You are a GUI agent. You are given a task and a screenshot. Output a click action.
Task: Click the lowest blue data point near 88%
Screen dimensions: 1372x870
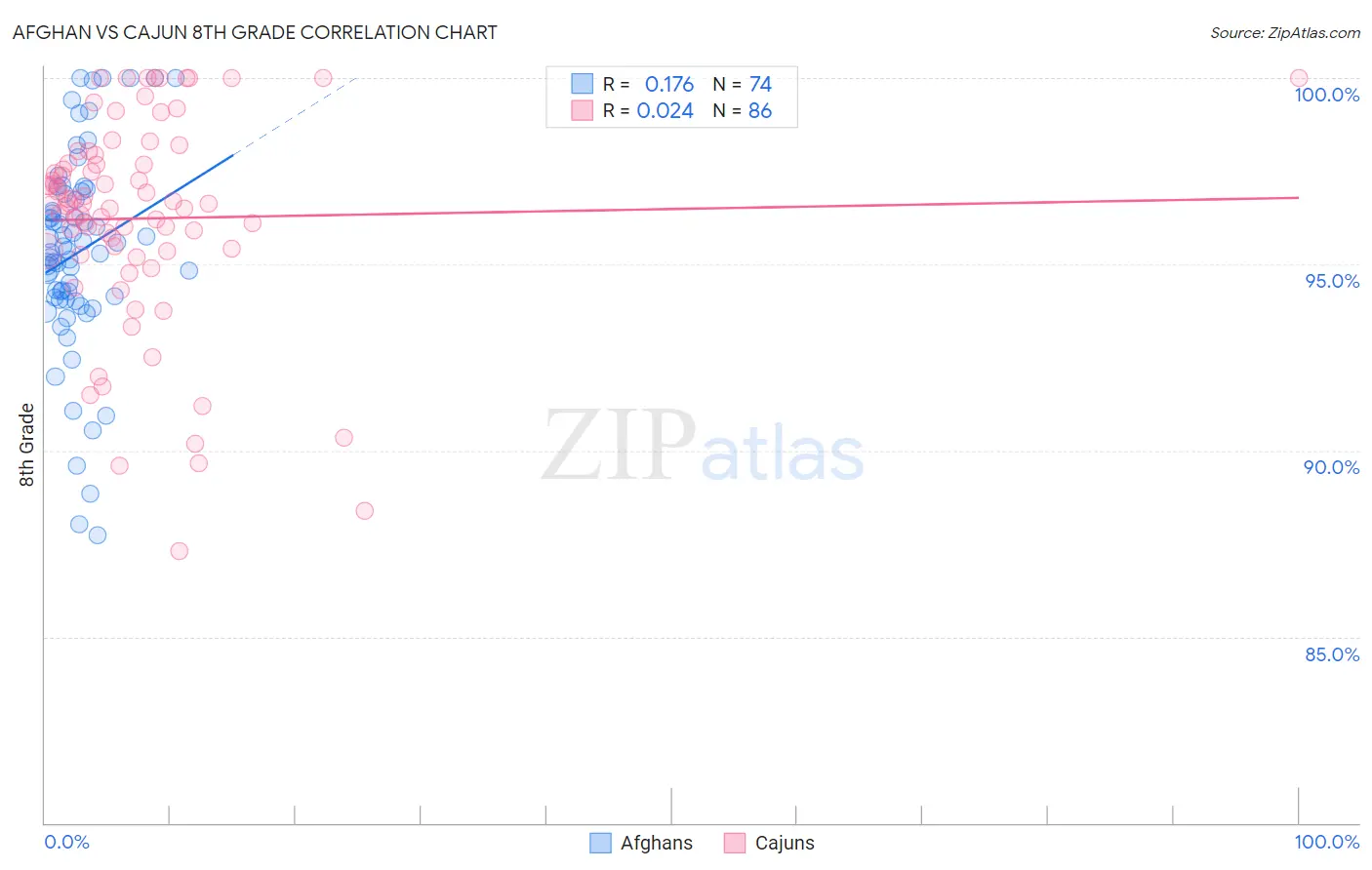click(98, 535)
